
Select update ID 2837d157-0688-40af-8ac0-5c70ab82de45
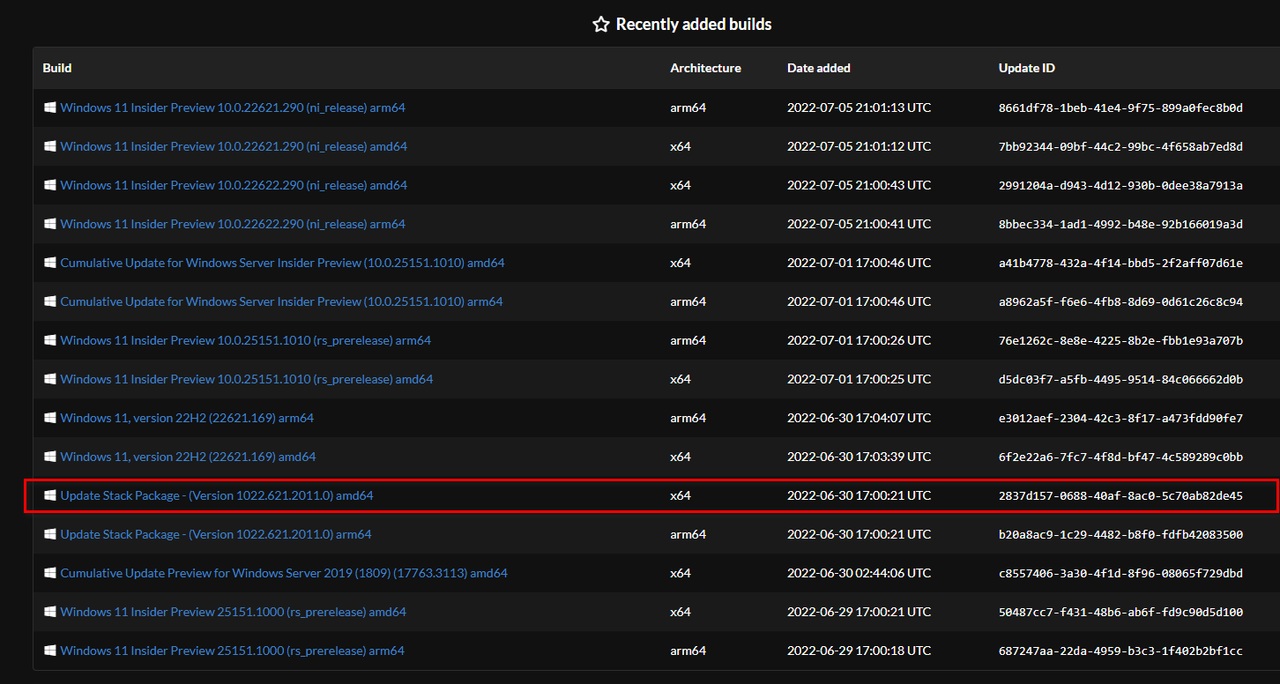tap(1121, 495)
